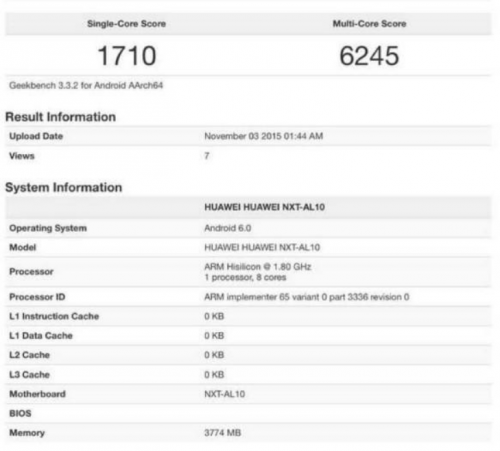The height and width of the screenshot is (451, 500).
Task: Select the Views count 7
Action: 207,156
